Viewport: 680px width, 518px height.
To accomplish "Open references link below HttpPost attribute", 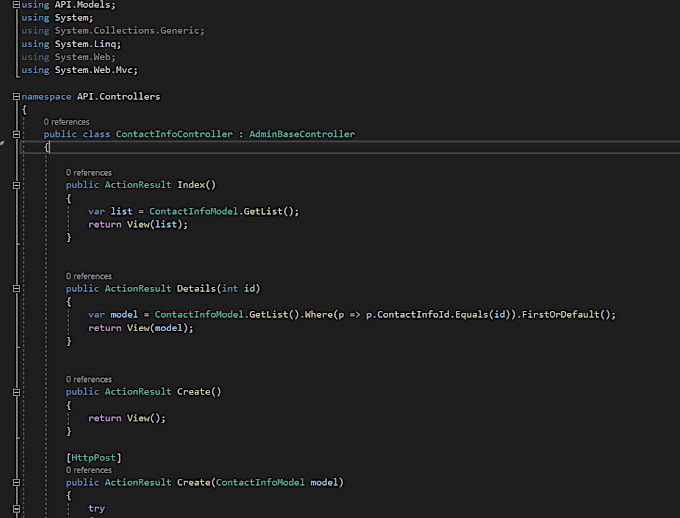I will (x=88, y=470).
